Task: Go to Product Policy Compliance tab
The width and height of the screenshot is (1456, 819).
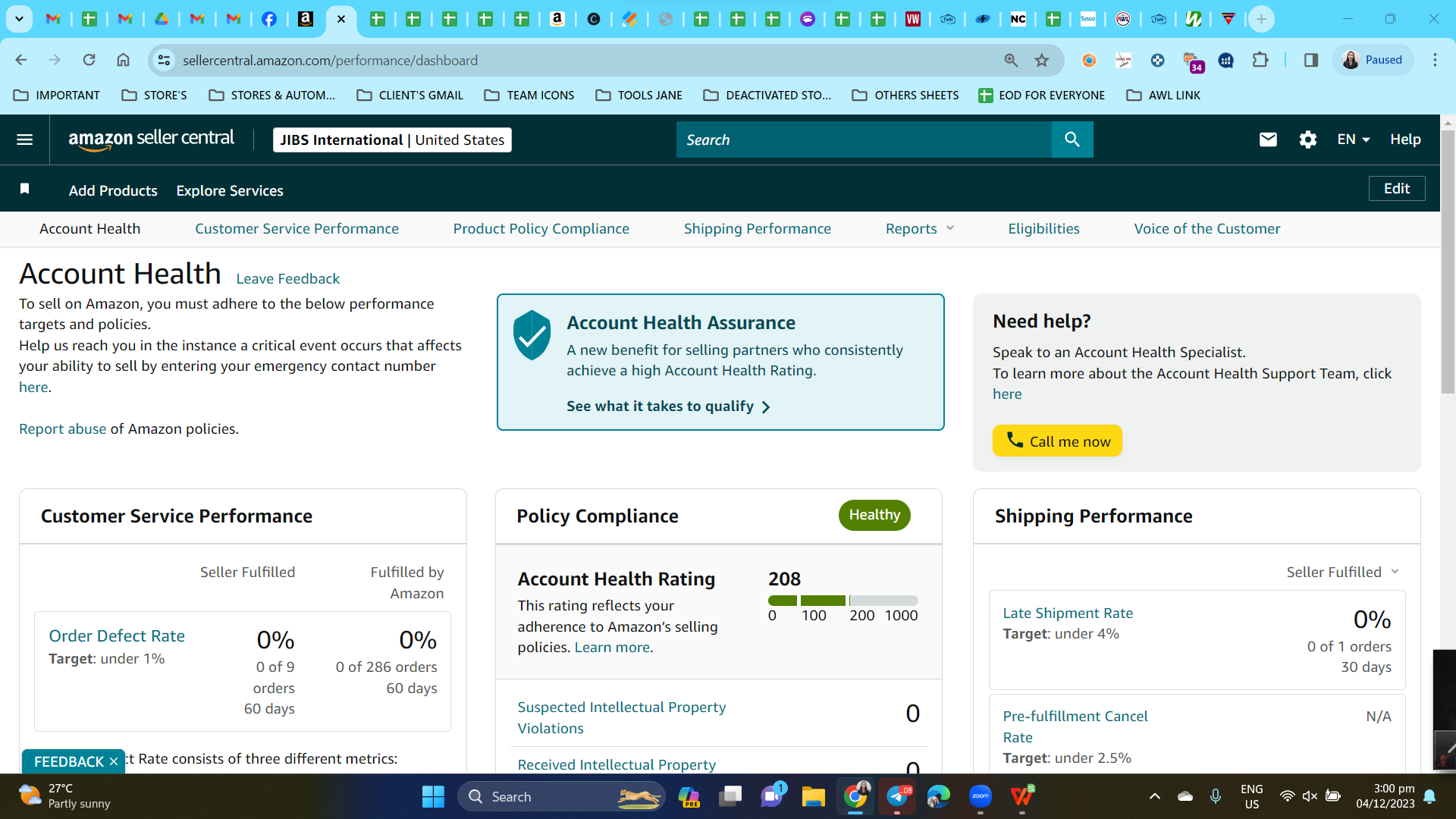Action: click(541, 229)
